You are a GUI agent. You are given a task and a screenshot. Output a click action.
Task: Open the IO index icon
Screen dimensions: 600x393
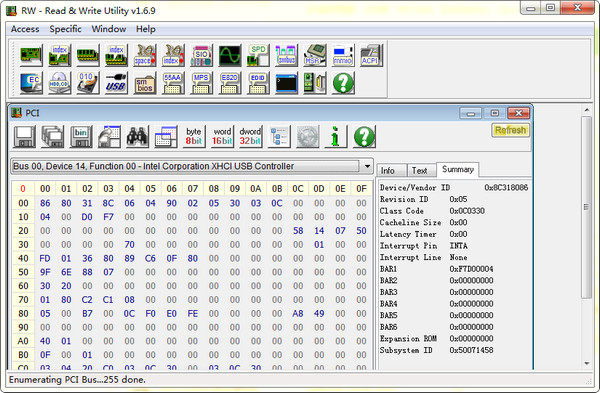pos(173,55)
